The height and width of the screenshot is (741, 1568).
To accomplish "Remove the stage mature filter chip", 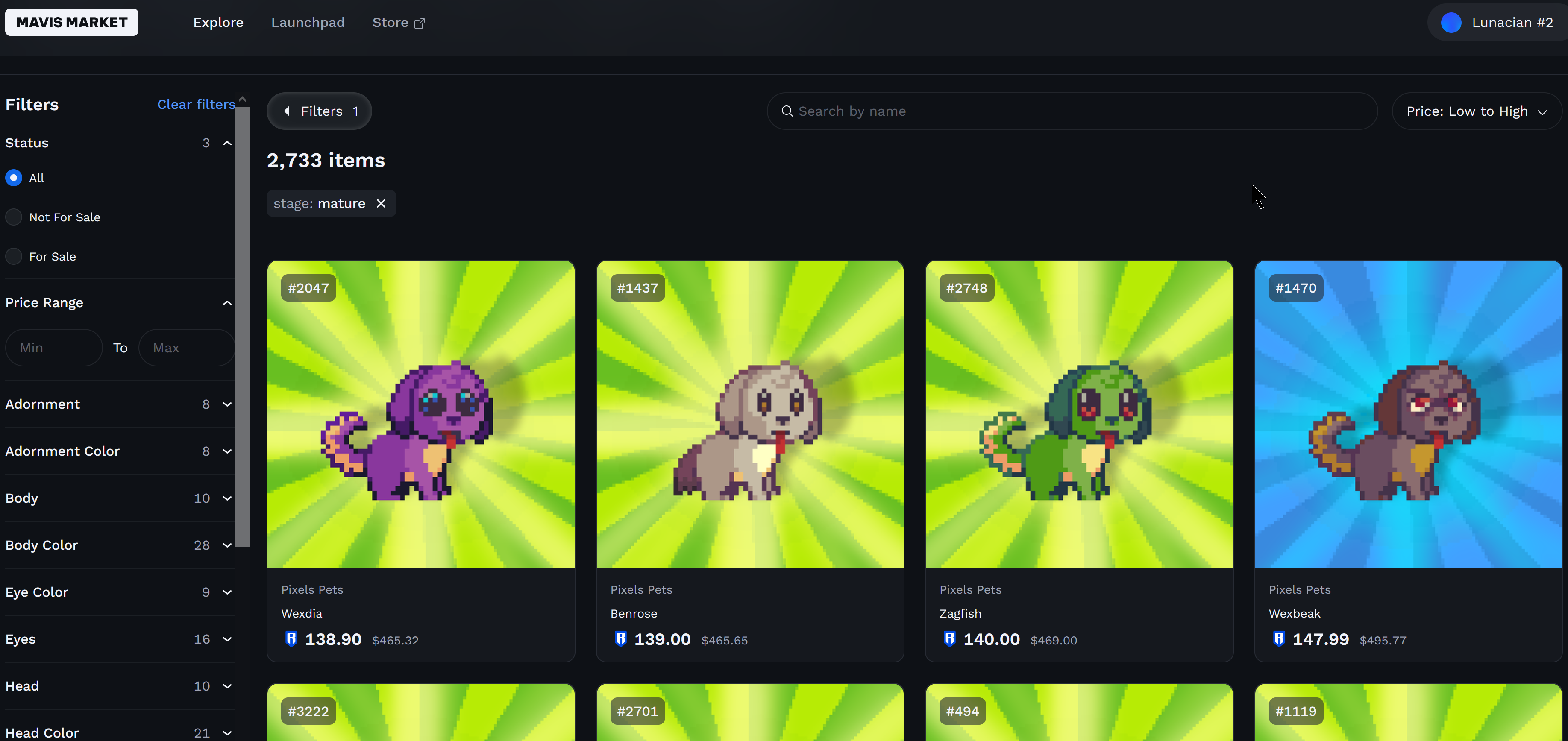I will click(381, 203).
